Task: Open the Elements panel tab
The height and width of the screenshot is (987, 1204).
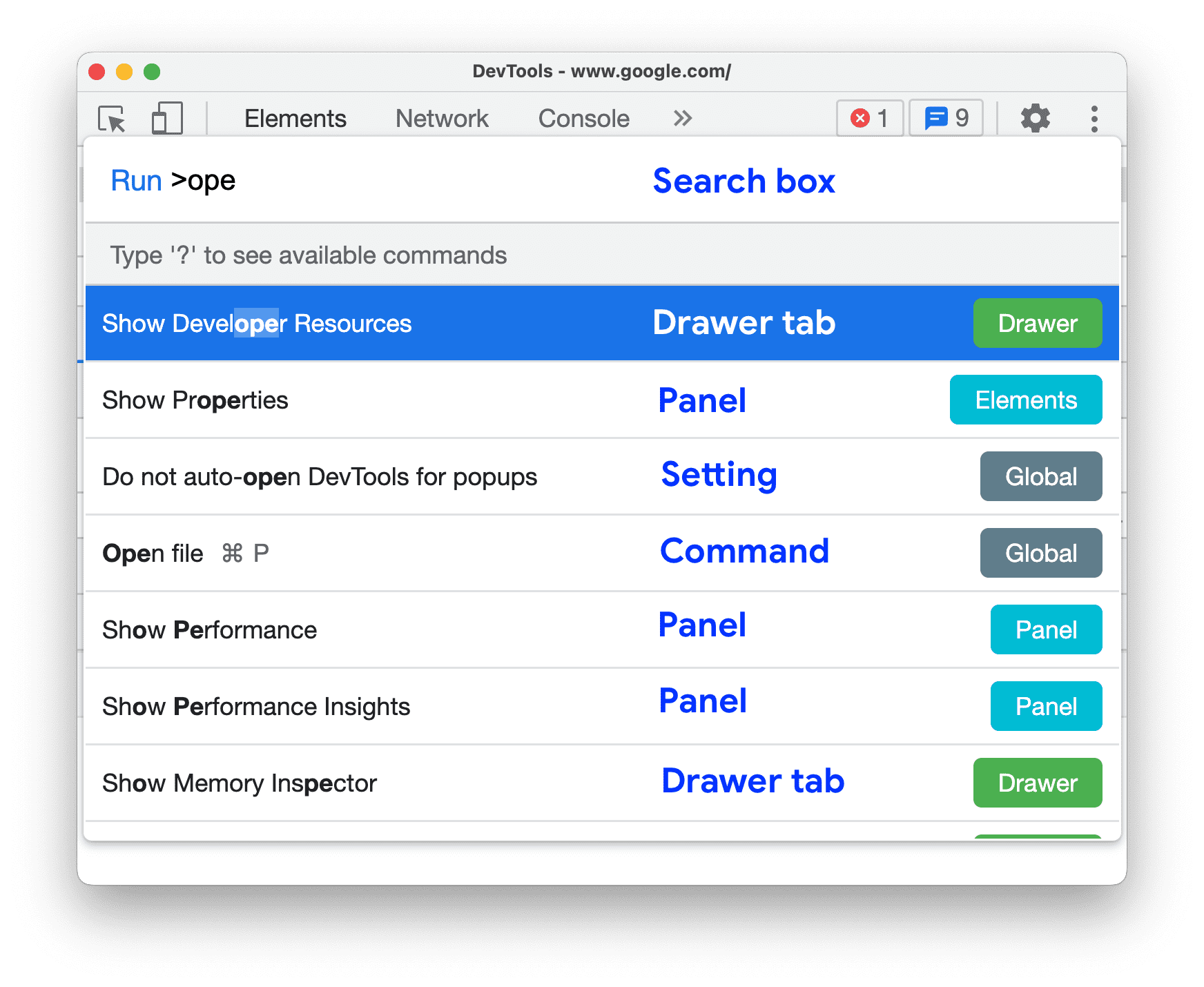Action: coord(295,118)
